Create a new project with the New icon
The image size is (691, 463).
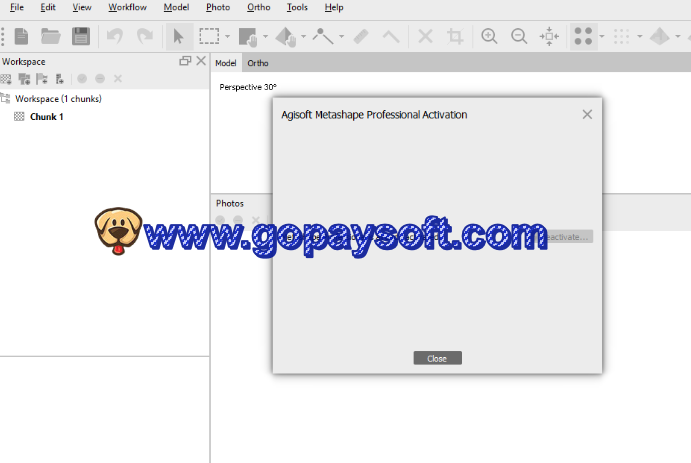(21, 36)
